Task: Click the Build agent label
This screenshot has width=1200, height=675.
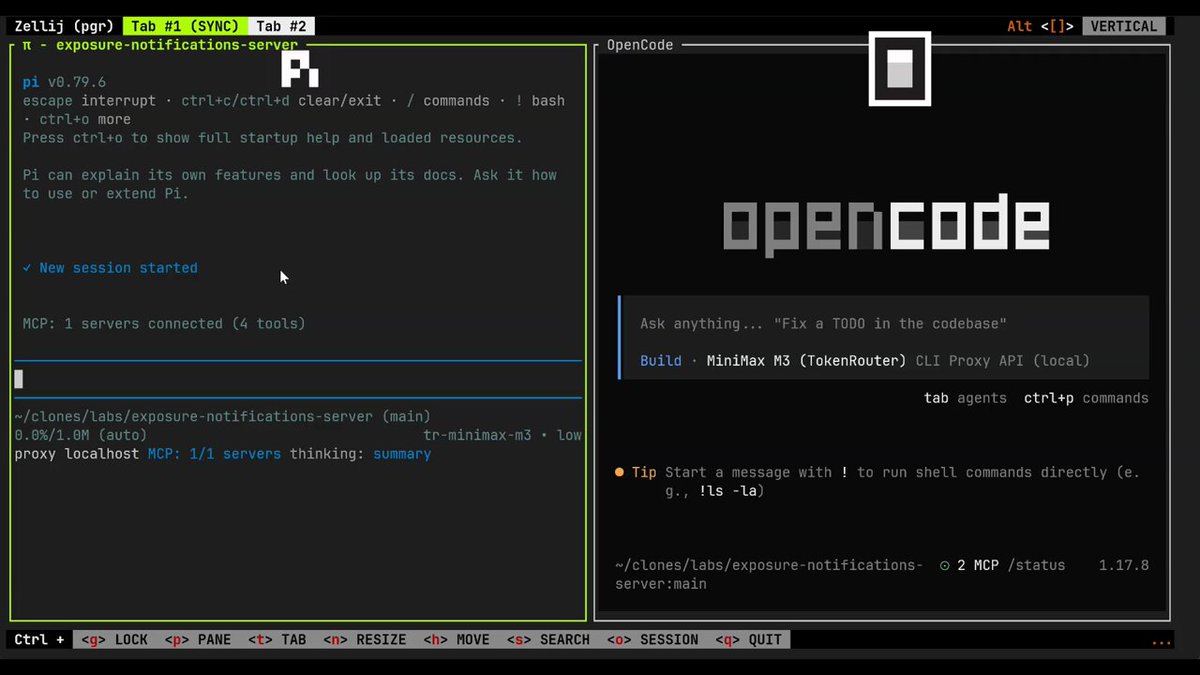Action: tap(661, 361)
